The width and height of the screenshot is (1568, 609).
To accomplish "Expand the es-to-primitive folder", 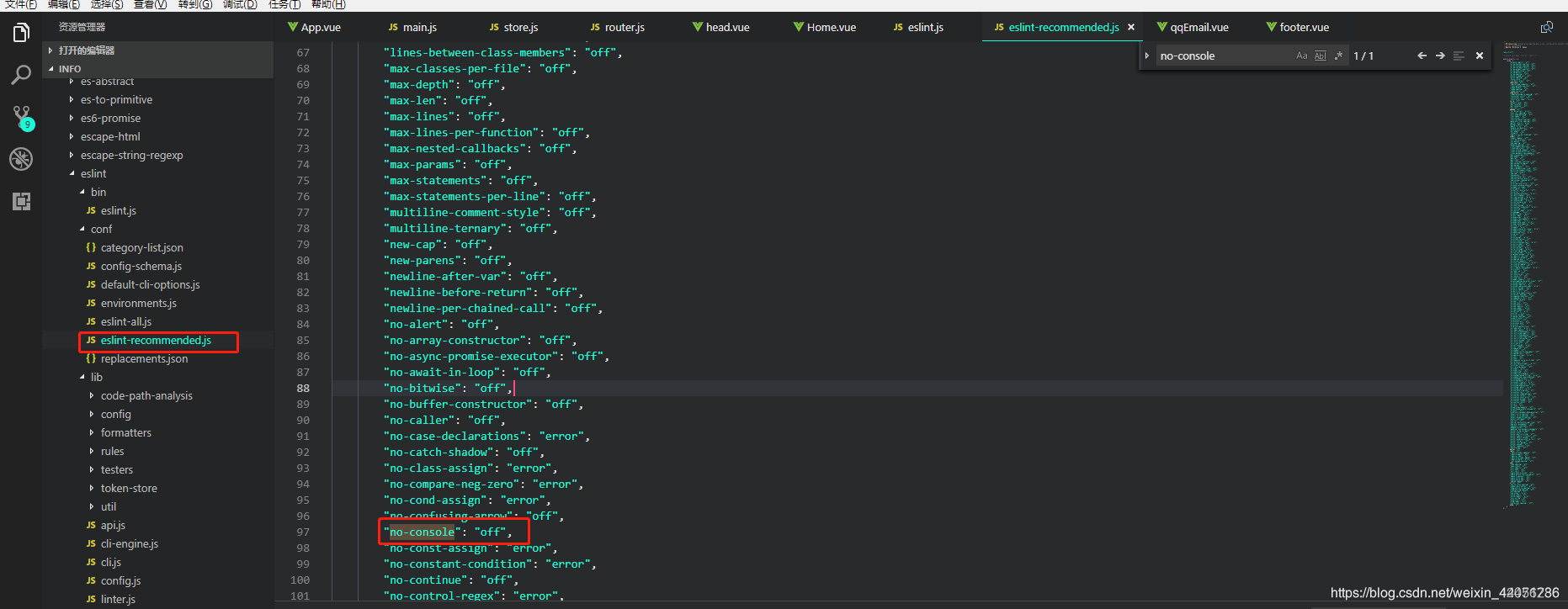I will [x=116, y=99].
